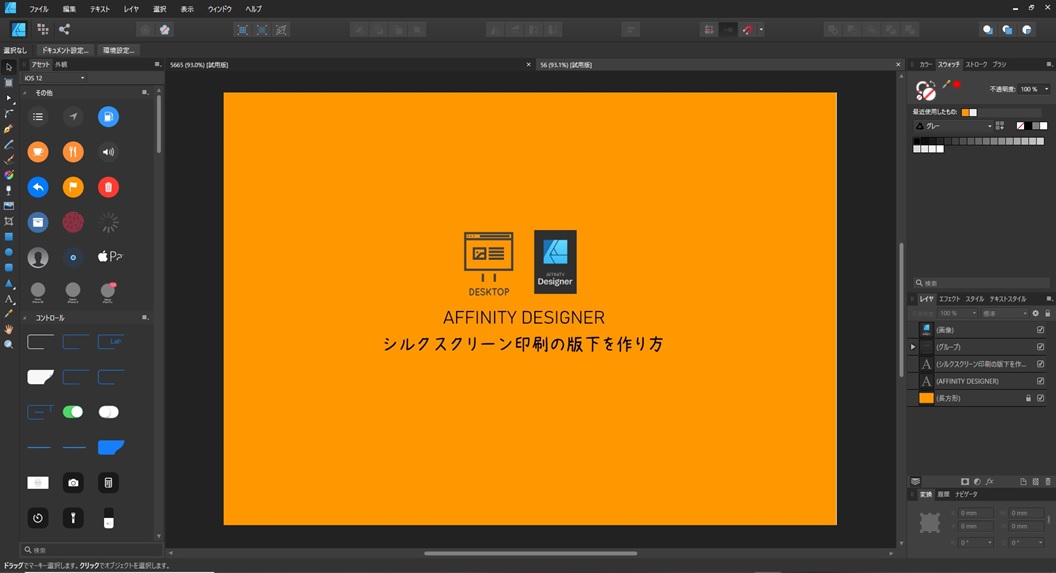The width and height of the screenshot is (1056, 573).
Task: Select the flashlight control asset
Action: coord(73,517)
